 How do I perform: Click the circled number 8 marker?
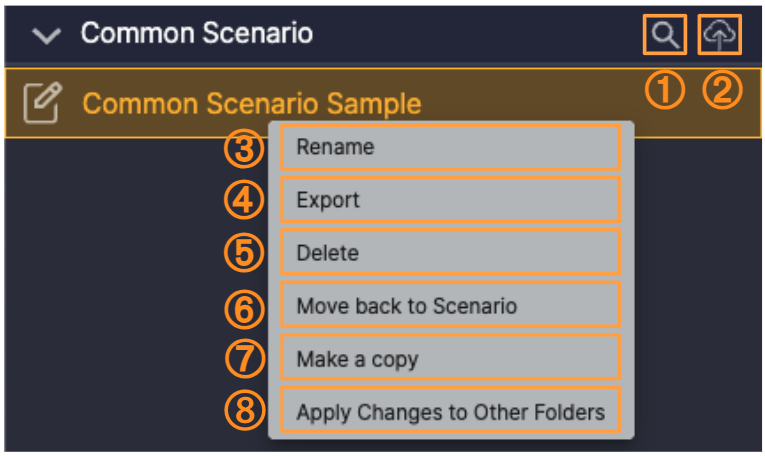click(x=244, y=410)
